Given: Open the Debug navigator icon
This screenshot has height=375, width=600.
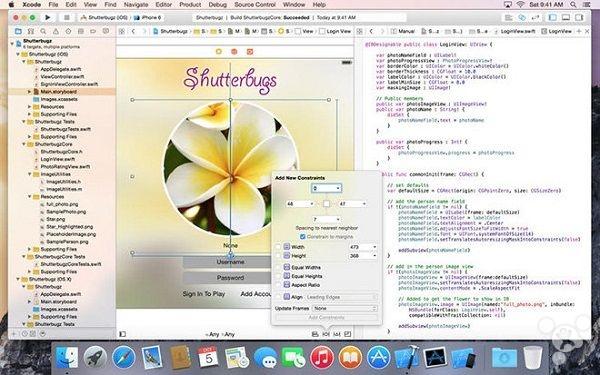Looking at the screenshot, I should 81,31.
